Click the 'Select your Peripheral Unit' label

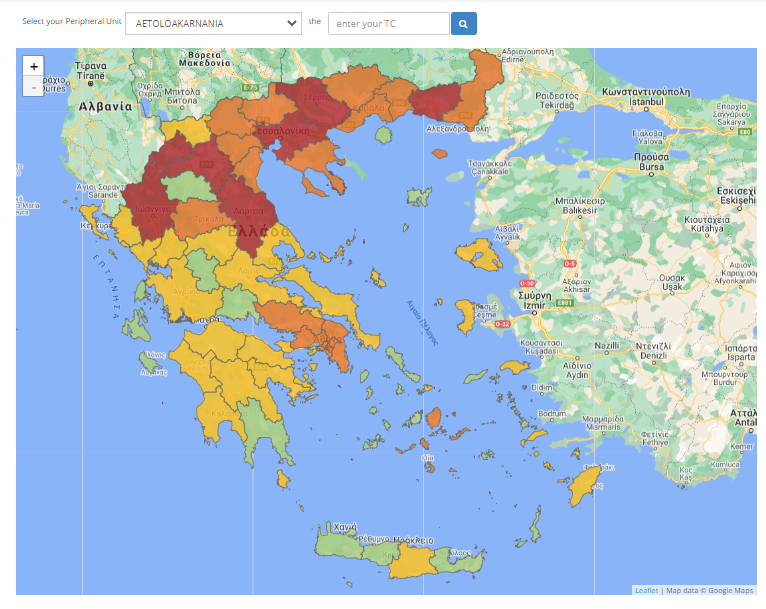click(71, 21)
